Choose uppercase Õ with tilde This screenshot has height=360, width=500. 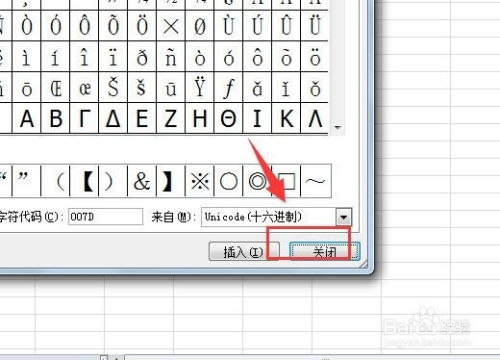(113, 25)
